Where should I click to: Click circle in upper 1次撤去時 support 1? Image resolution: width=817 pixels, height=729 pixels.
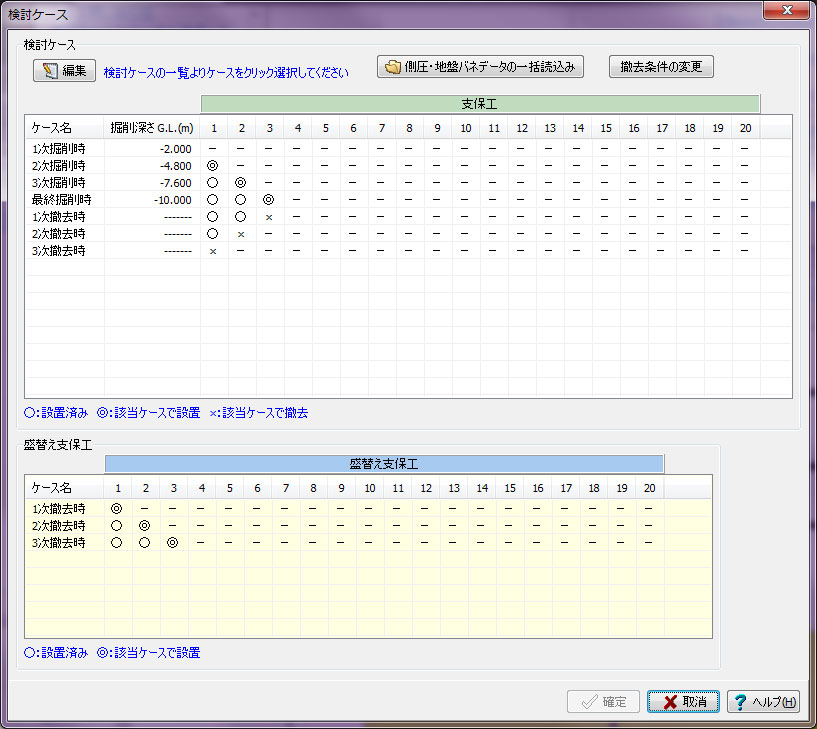(212, 216)
